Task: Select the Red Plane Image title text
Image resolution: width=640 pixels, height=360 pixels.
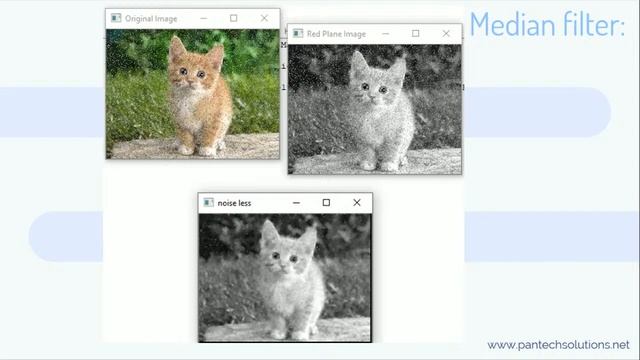Action: coord(336,34)
